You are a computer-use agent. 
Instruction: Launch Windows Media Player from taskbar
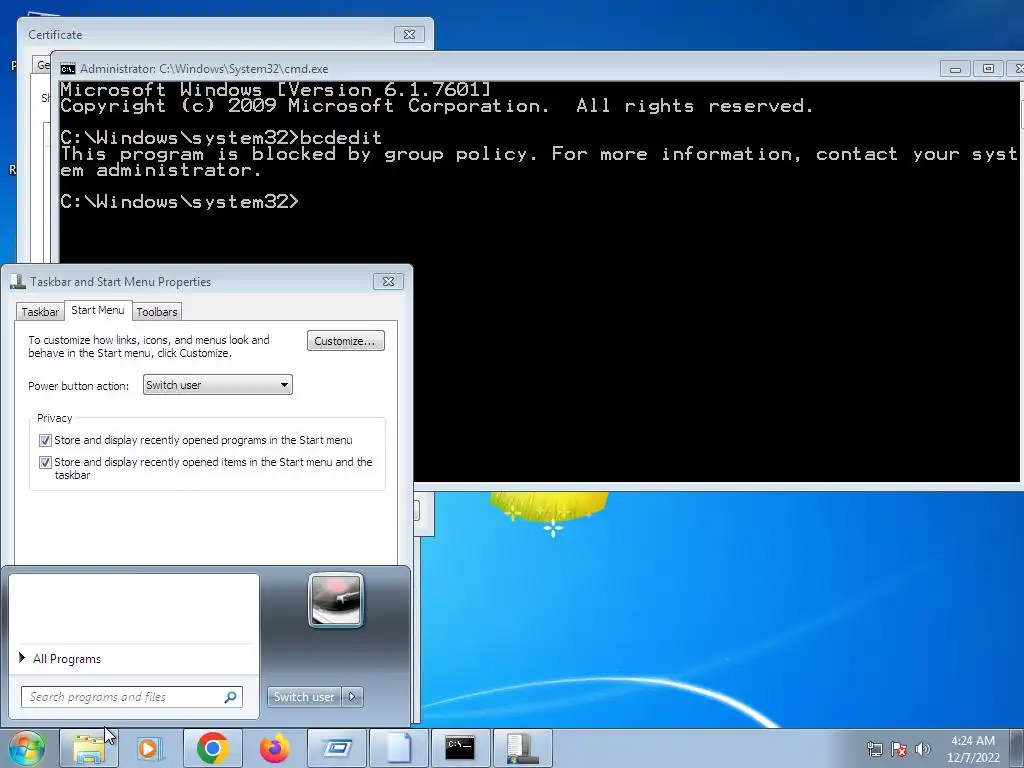point(150,748)
